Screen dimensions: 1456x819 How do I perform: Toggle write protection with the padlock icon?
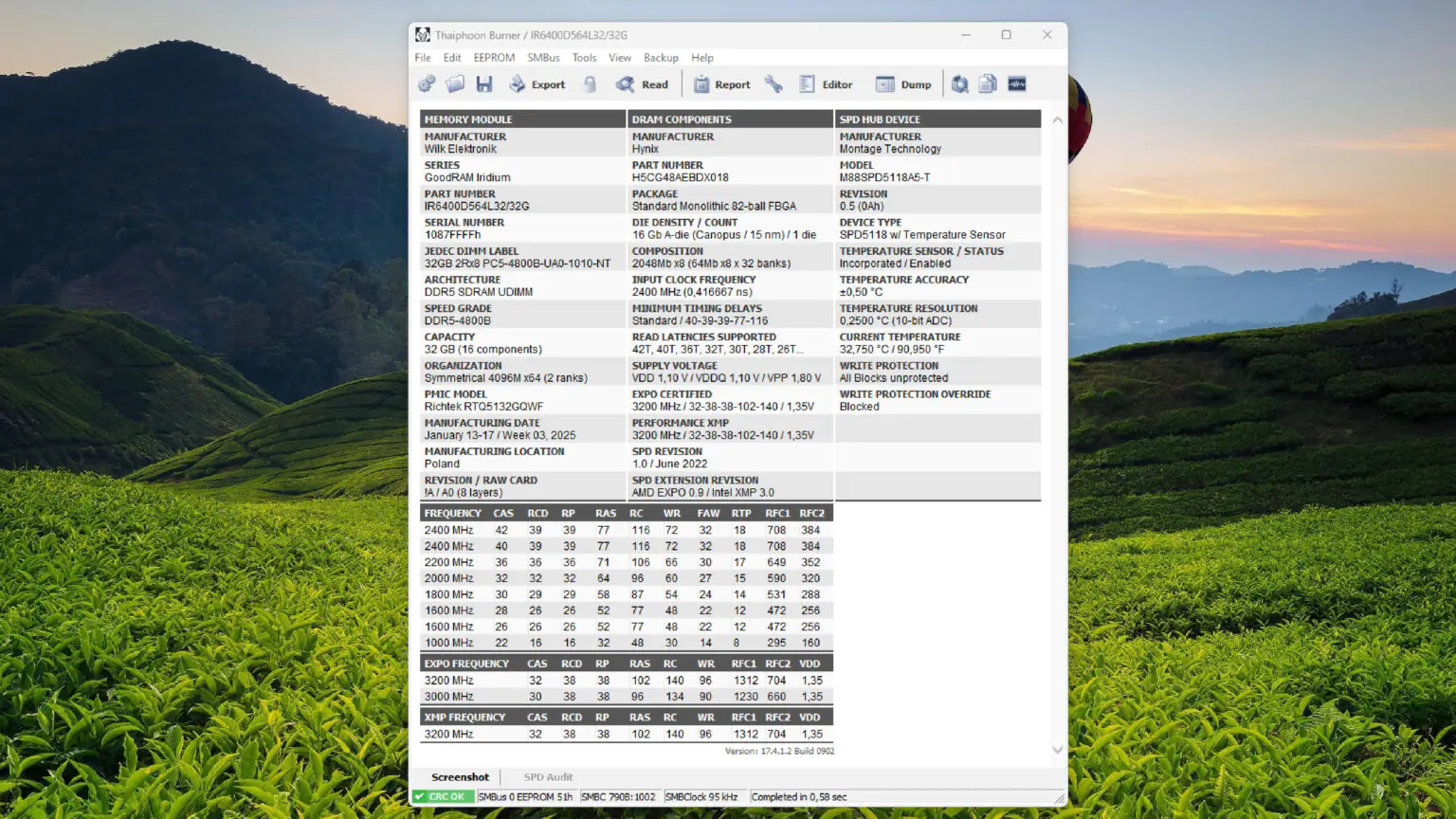pyautogui.click(x=590, y=83)
